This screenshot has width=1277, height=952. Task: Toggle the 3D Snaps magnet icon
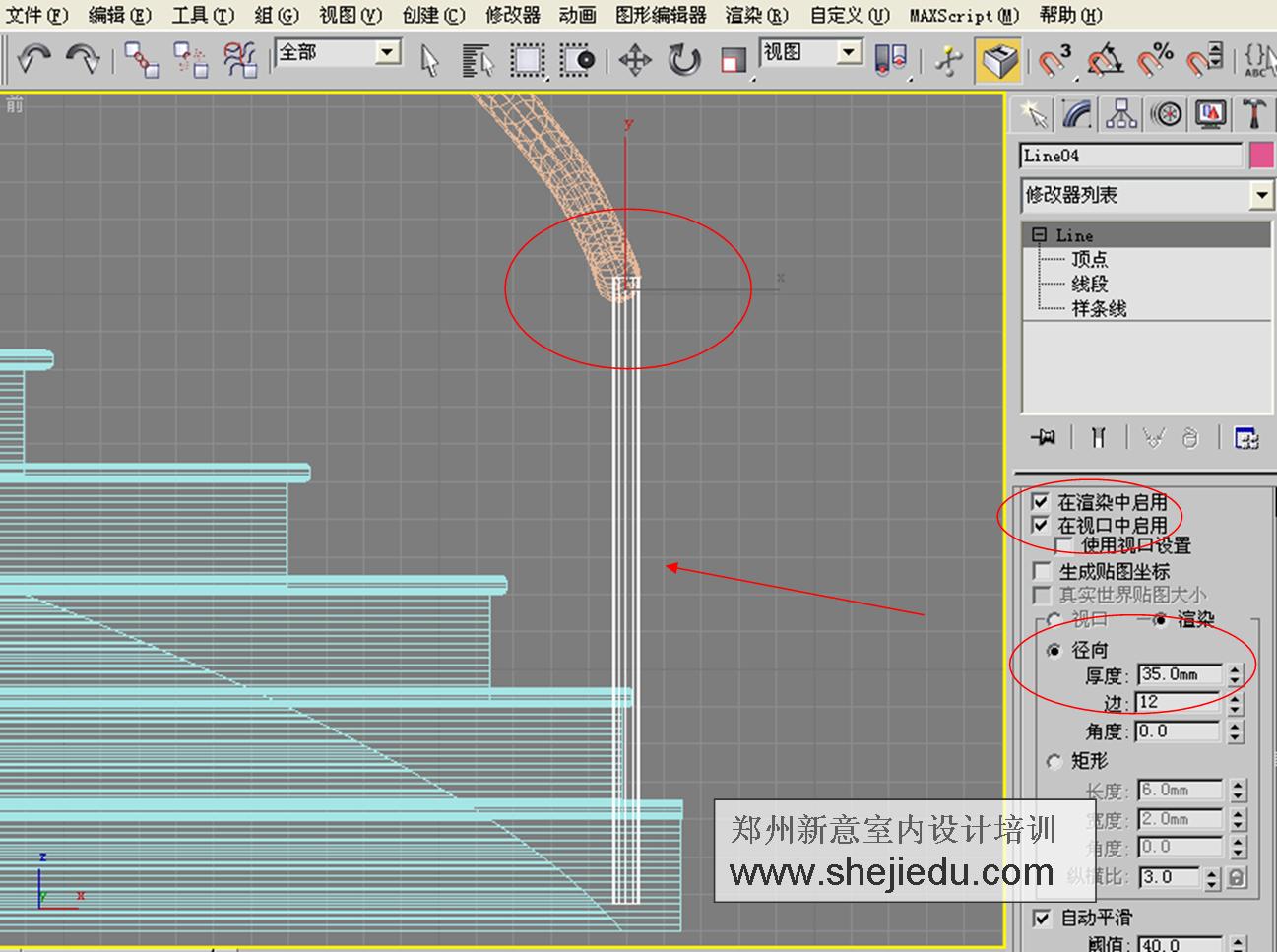tap(1052, 59)
